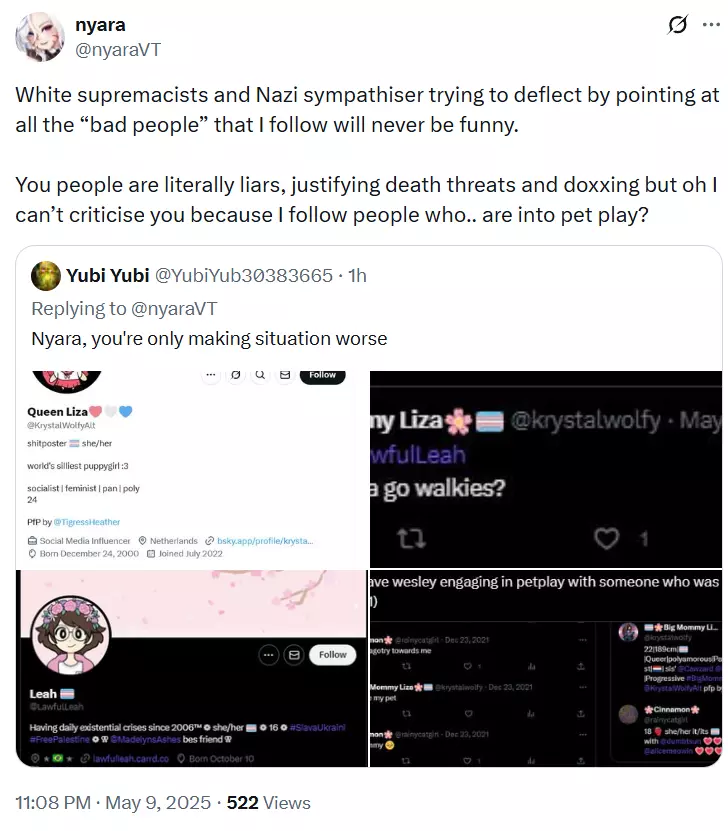Open the lawfulleah.carrd.co link
This screenshot has width=728, height=831.
(x=130, y=759)
